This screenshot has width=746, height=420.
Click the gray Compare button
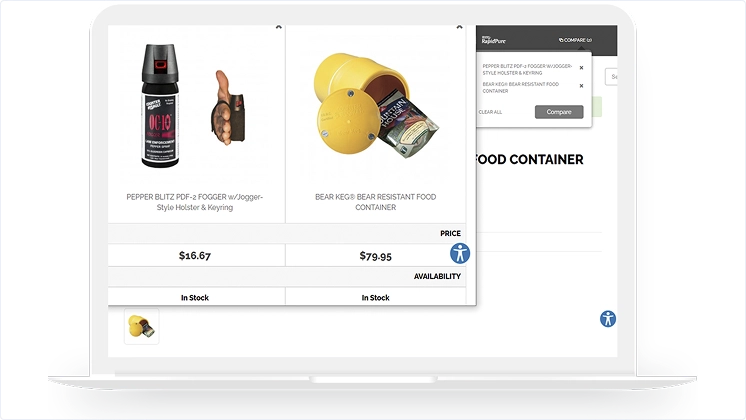pos(559,112)
